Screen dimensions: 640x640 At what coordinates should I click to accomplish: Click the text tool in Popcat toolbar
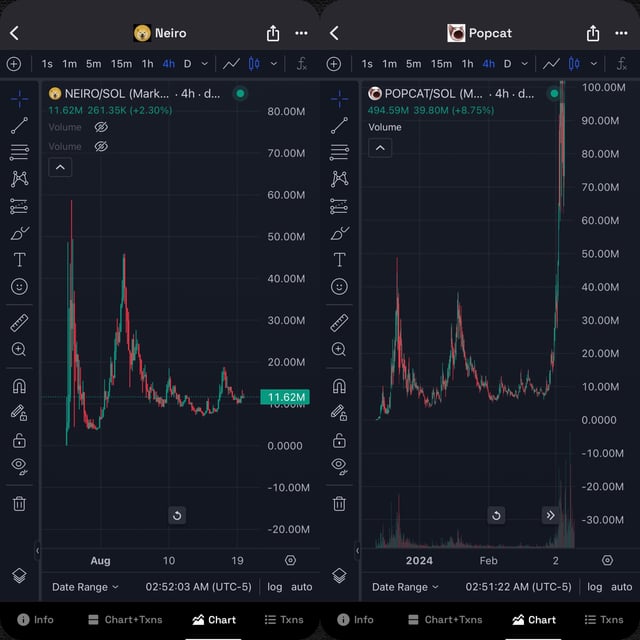339,260
